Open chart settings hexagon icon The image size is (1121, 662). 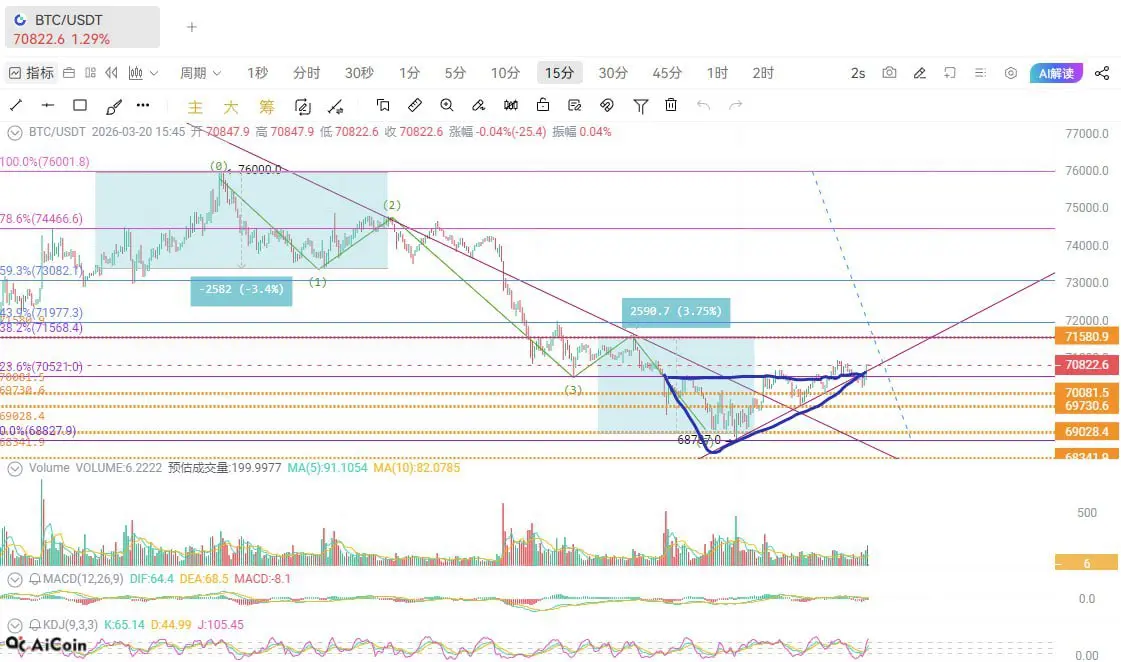click(1011, 73)
